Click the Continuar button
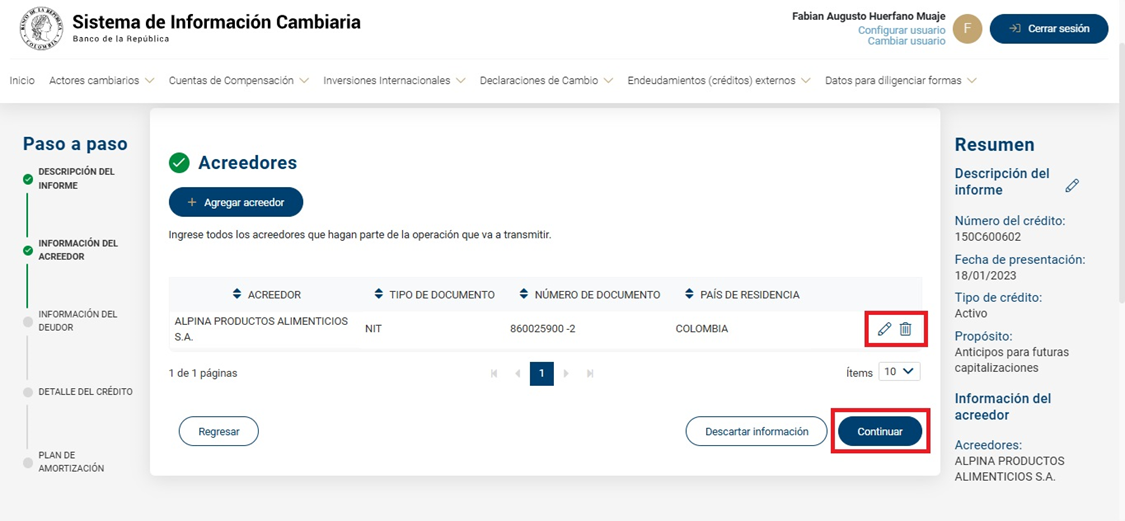The height and width of the screenshot is (521, 1125). (880, 431)
